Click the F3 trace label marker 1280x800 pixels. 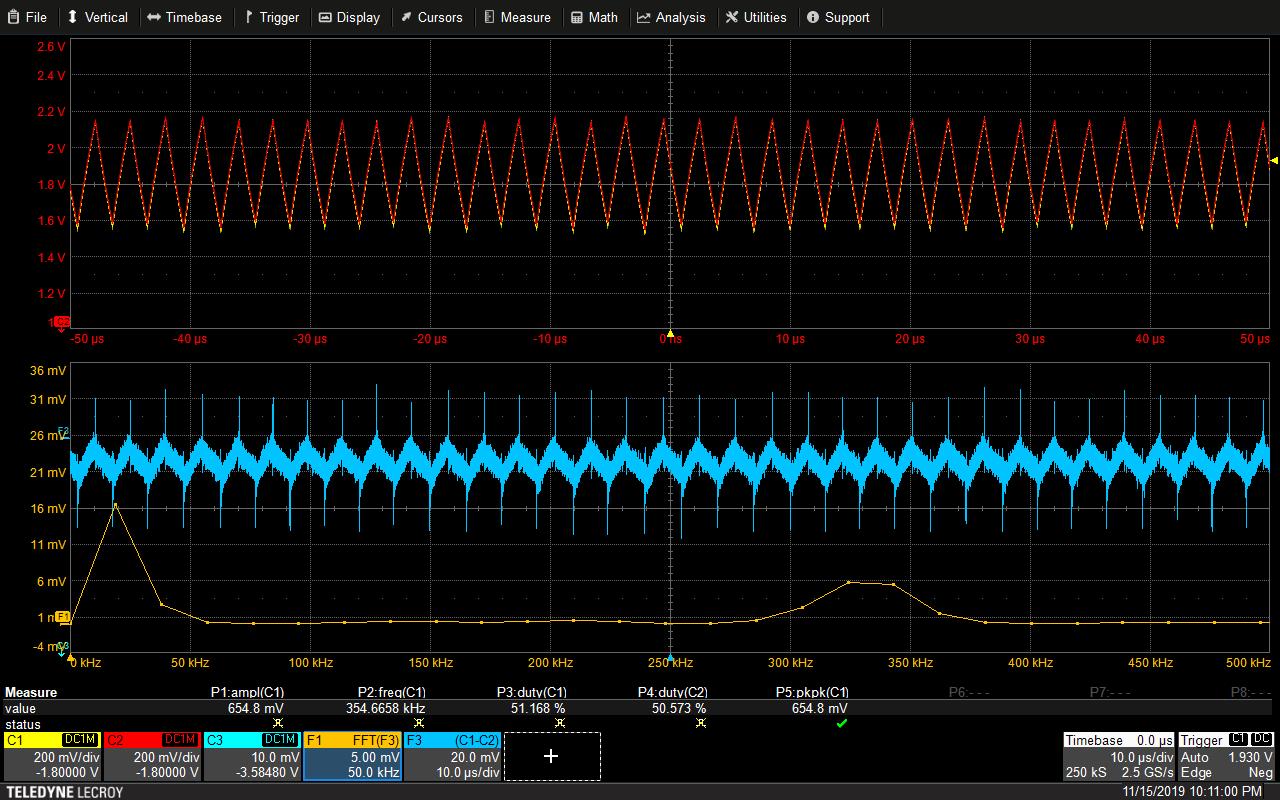[x=63, y=432]
